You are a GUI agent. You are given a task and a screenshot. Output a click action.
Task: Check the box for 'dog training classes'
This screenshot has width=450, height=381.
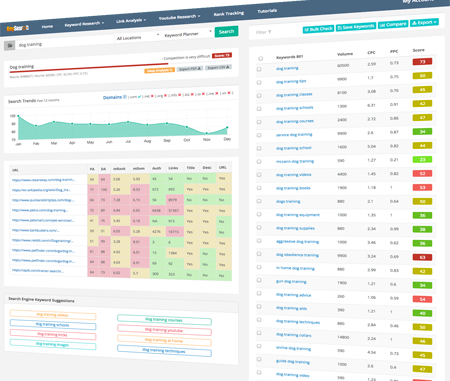259,95
